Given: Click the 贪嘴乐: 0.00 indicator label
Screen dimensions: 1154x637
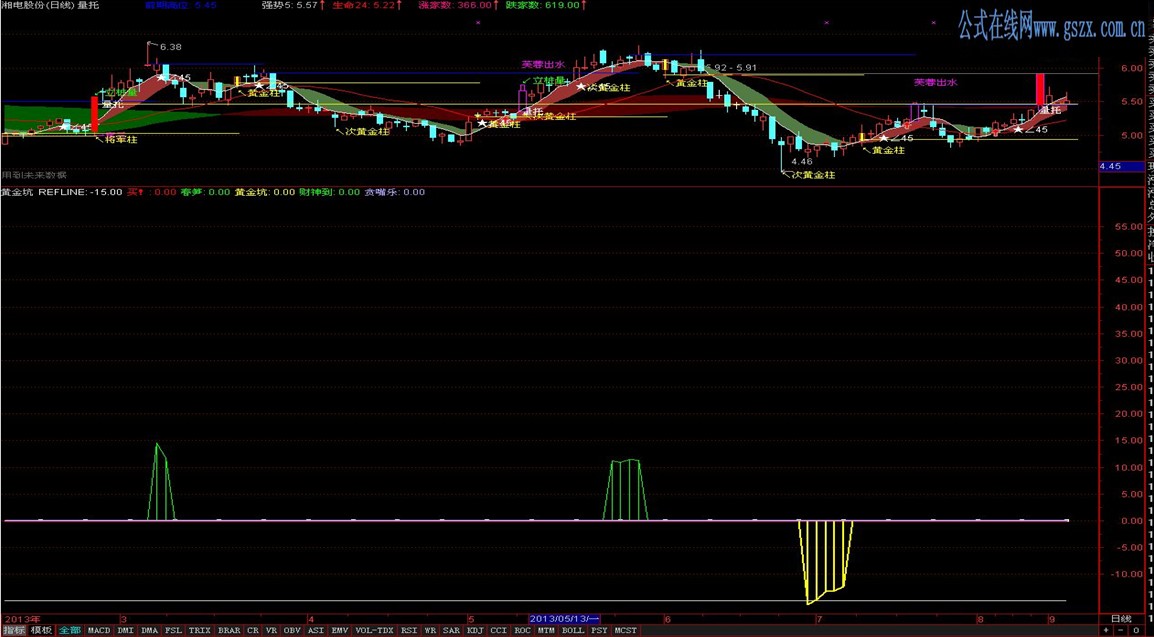Looking at the screenshot, I should (395, 192).
